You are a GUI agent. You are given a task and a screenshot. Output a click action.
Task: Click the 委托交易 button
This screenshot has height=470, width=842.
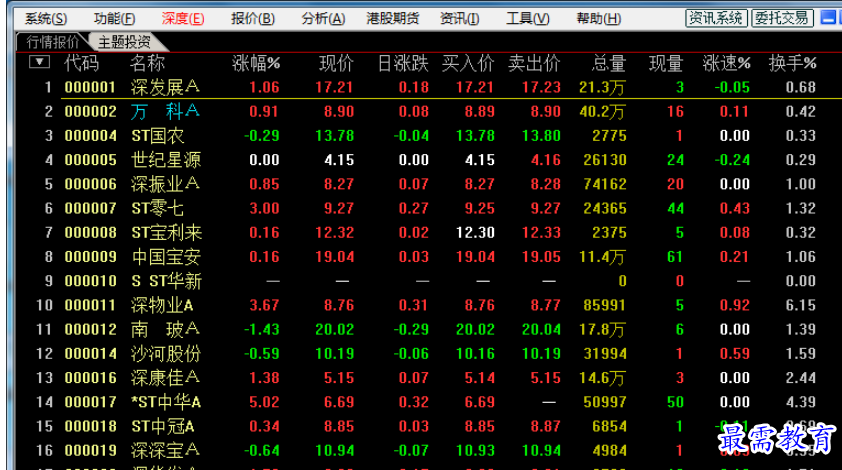coord(782,18)
